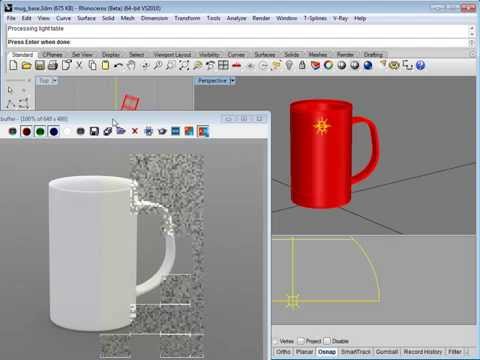Click the Zoom Window magnifier icon
Screen dimensions: 480x360
pos(171,65)
